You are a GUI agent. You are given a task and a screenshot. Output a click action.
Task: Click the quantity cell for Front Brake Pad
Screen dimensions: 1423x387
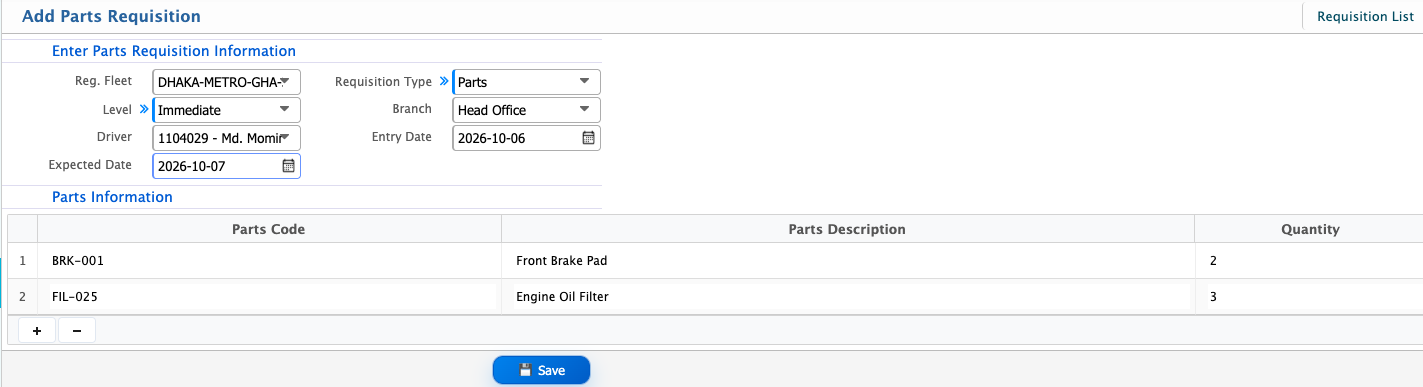[1308, 261]
